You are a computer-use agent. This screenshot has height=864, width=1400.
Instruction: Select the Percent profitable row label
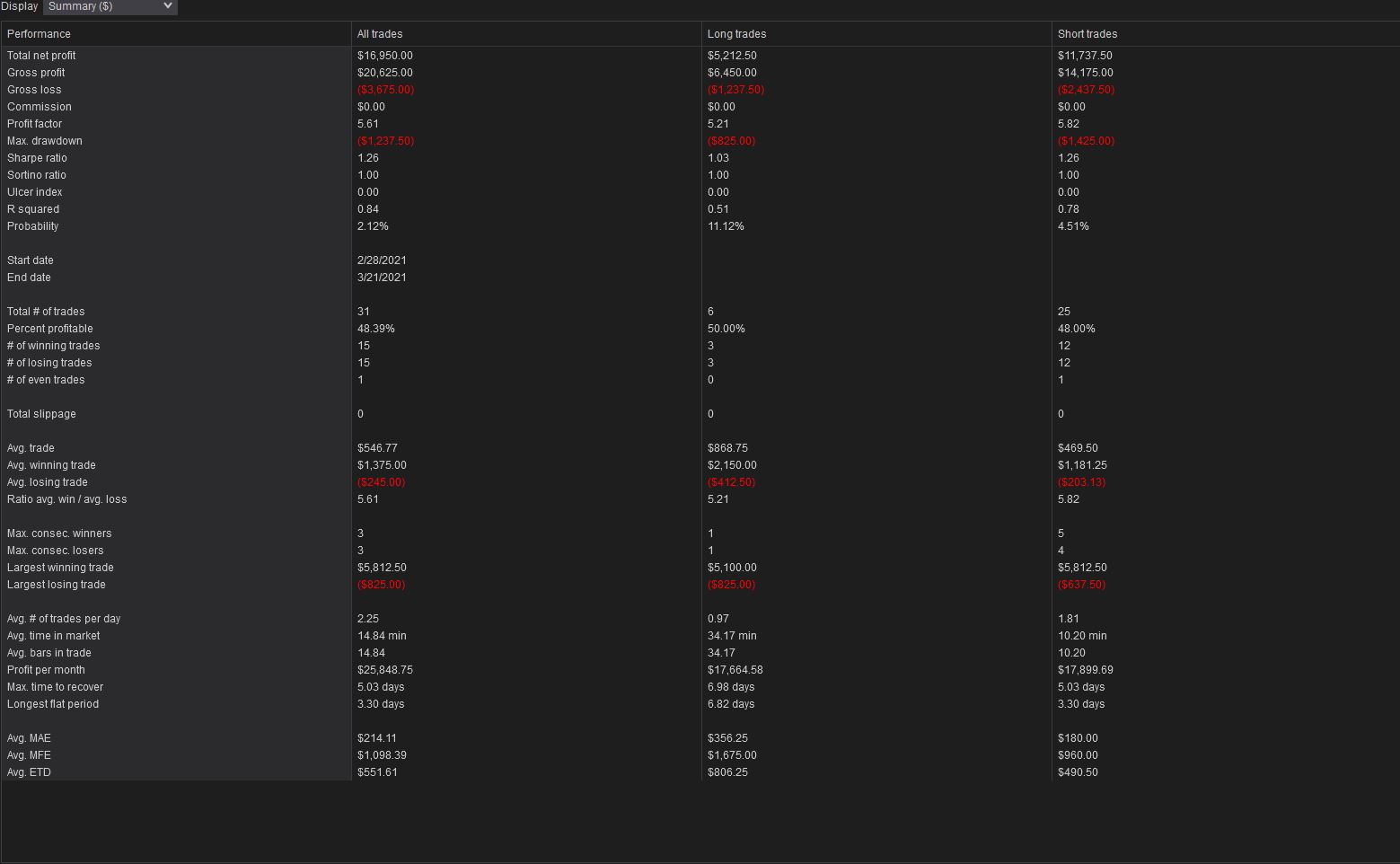[50, 329]
